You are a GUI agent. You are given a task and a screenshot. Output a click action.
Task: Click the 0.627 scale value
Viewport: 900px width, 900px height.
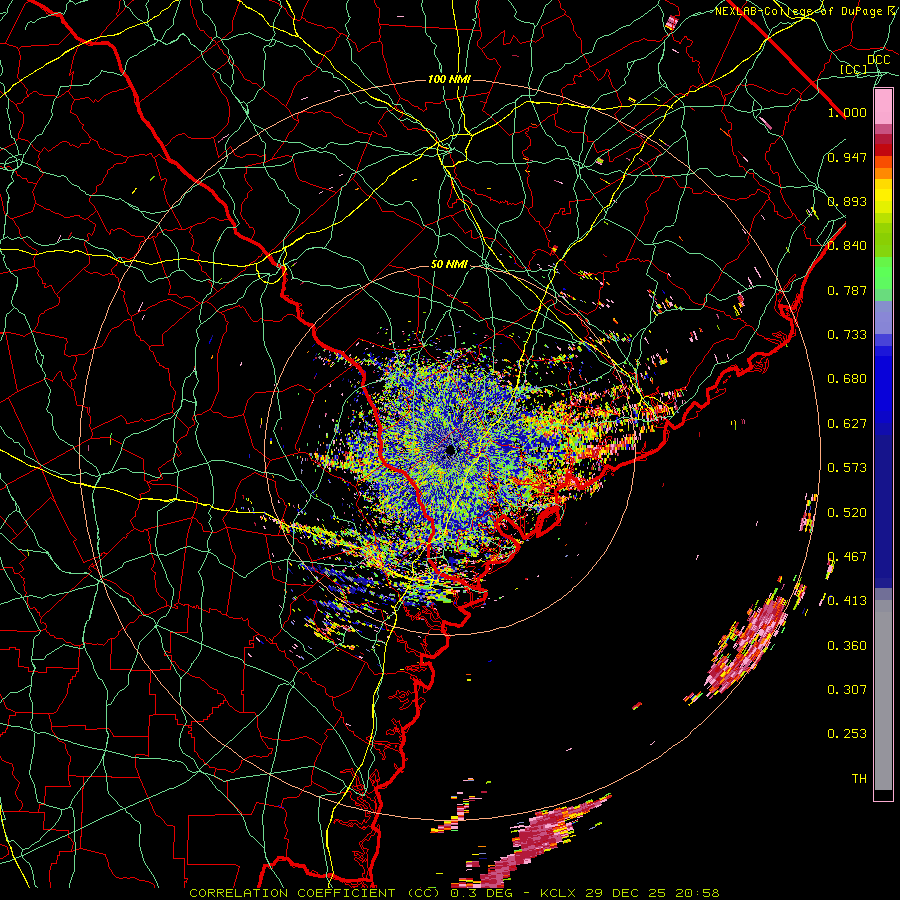click(x=847, y=424)
